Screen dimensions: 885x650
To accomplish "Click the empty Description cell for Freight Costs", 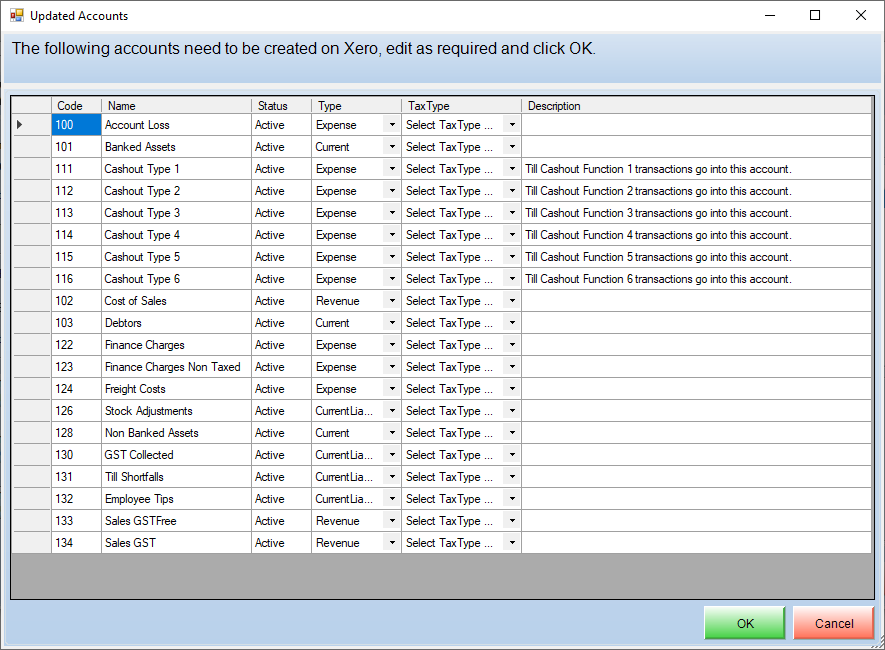I will pos(696,389).
